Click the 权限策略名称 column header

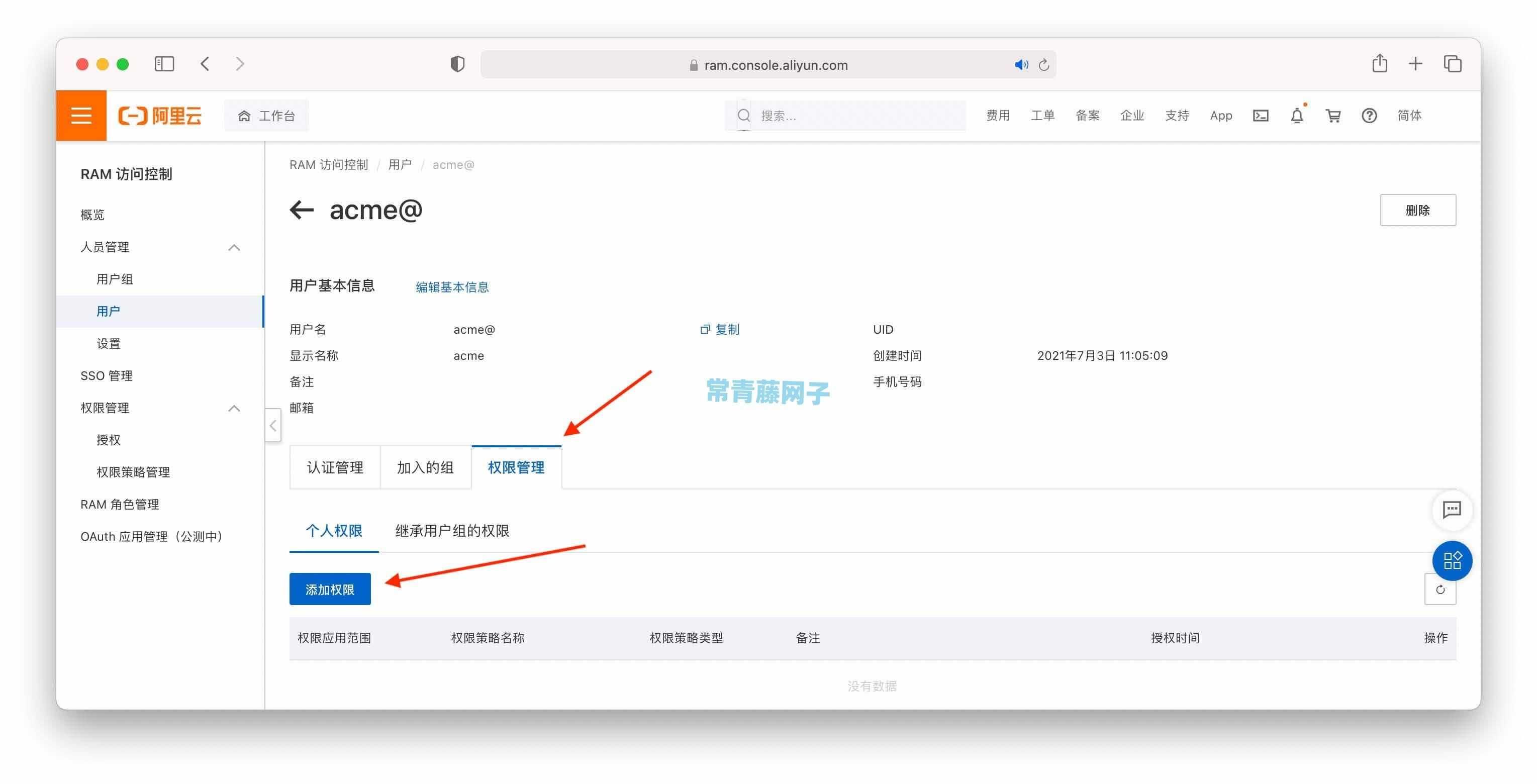coord(488,638)
